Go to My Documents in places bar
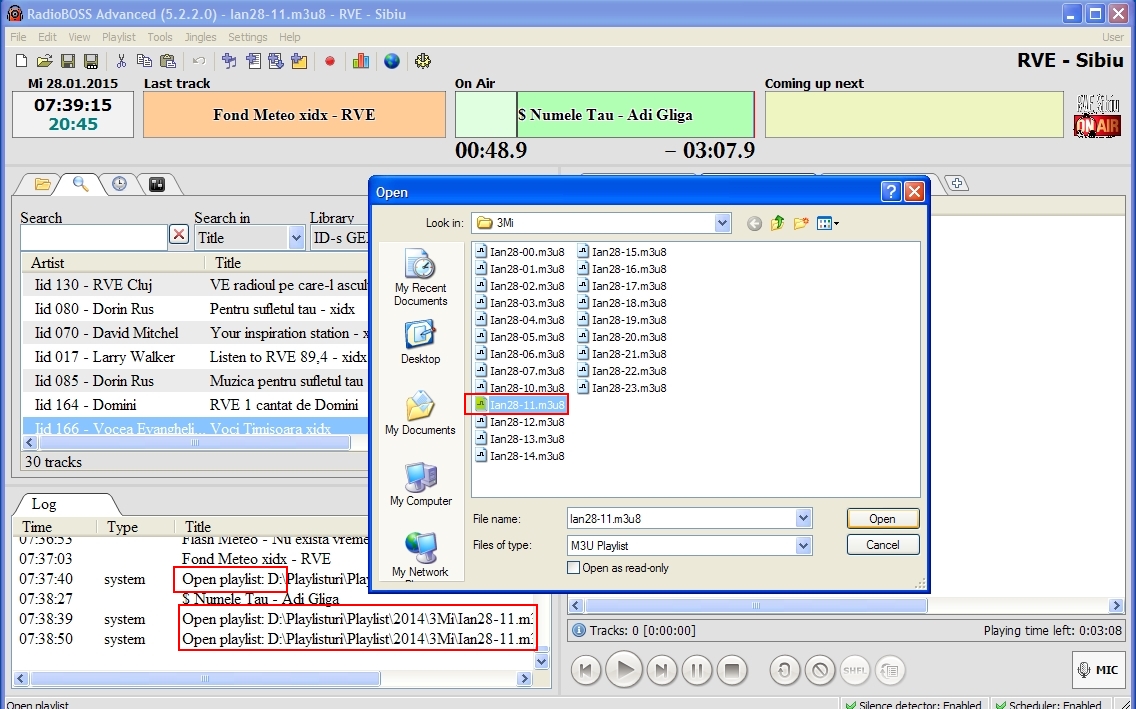Image resolution: width=1136 pixels, height=709 pixels. (420, 414)
